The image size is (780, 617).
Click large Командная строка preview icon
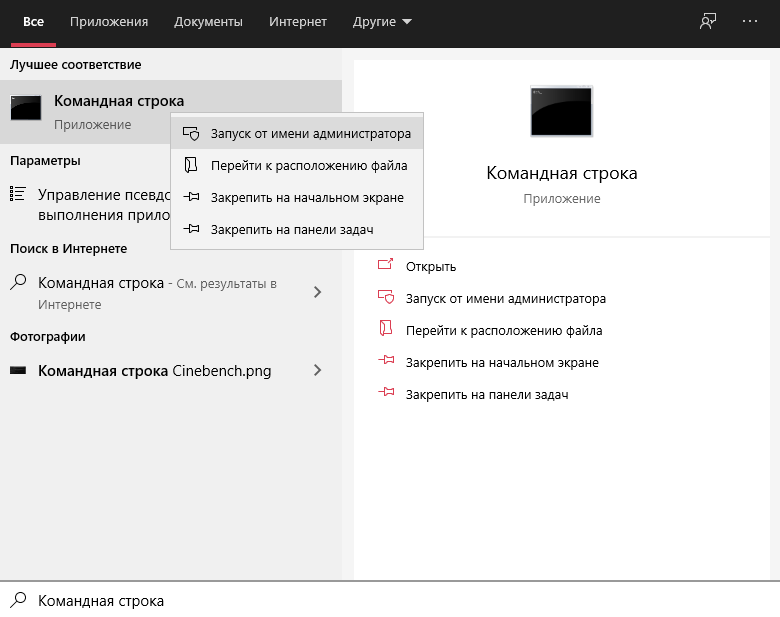tap(562, 111)
